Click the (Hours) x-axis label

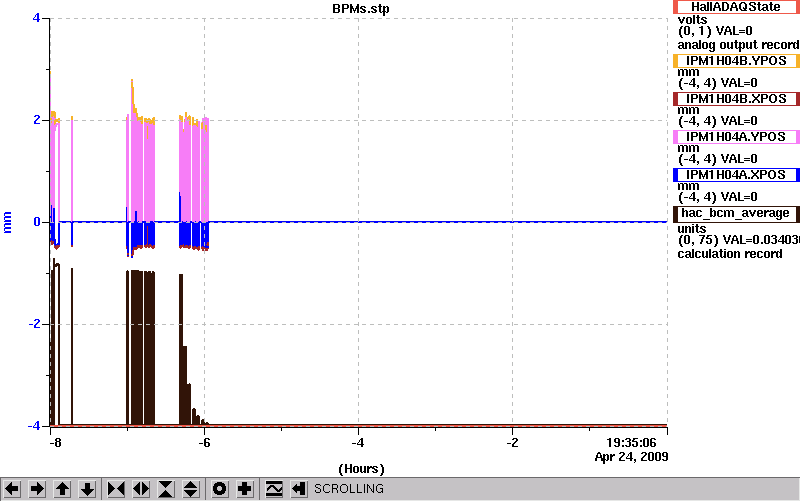[x=361, y=469]
